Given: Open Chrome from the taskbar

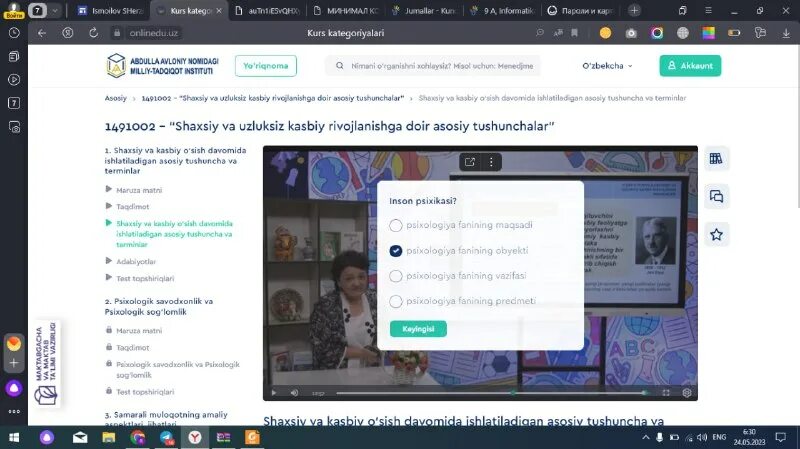Looking at the screenshot, I should 137,438.
